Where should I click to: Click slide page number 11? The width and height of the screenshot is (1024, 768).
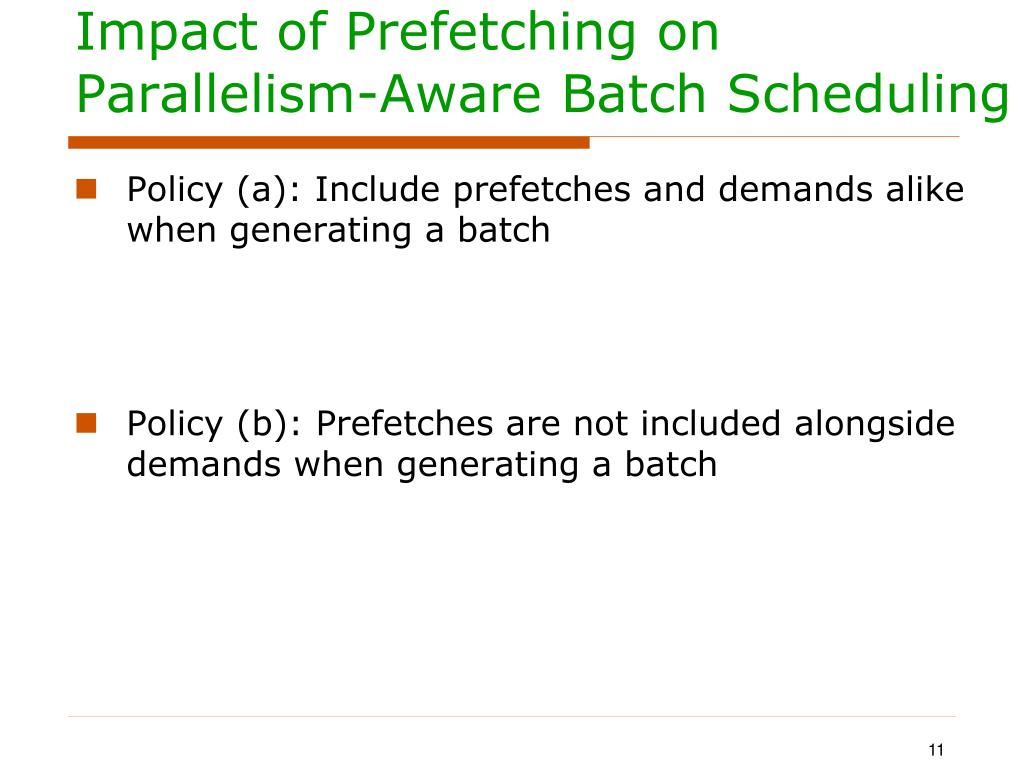936,750
